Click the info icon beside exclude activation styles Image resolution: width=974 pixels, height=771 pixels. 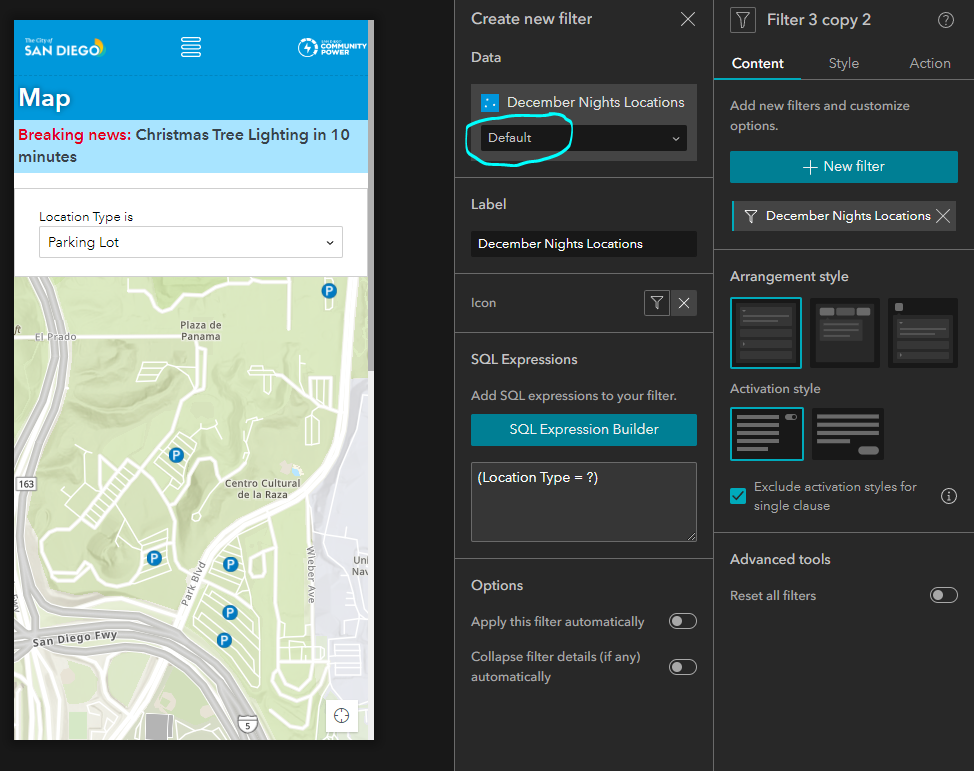click(948, 495)
